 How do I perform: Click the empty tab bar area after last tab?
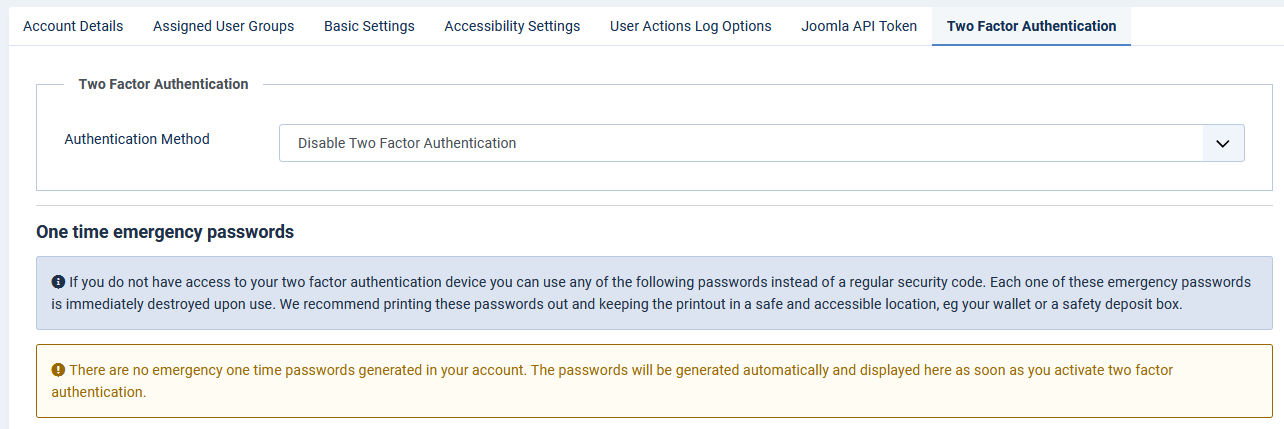coord(1205,26)
